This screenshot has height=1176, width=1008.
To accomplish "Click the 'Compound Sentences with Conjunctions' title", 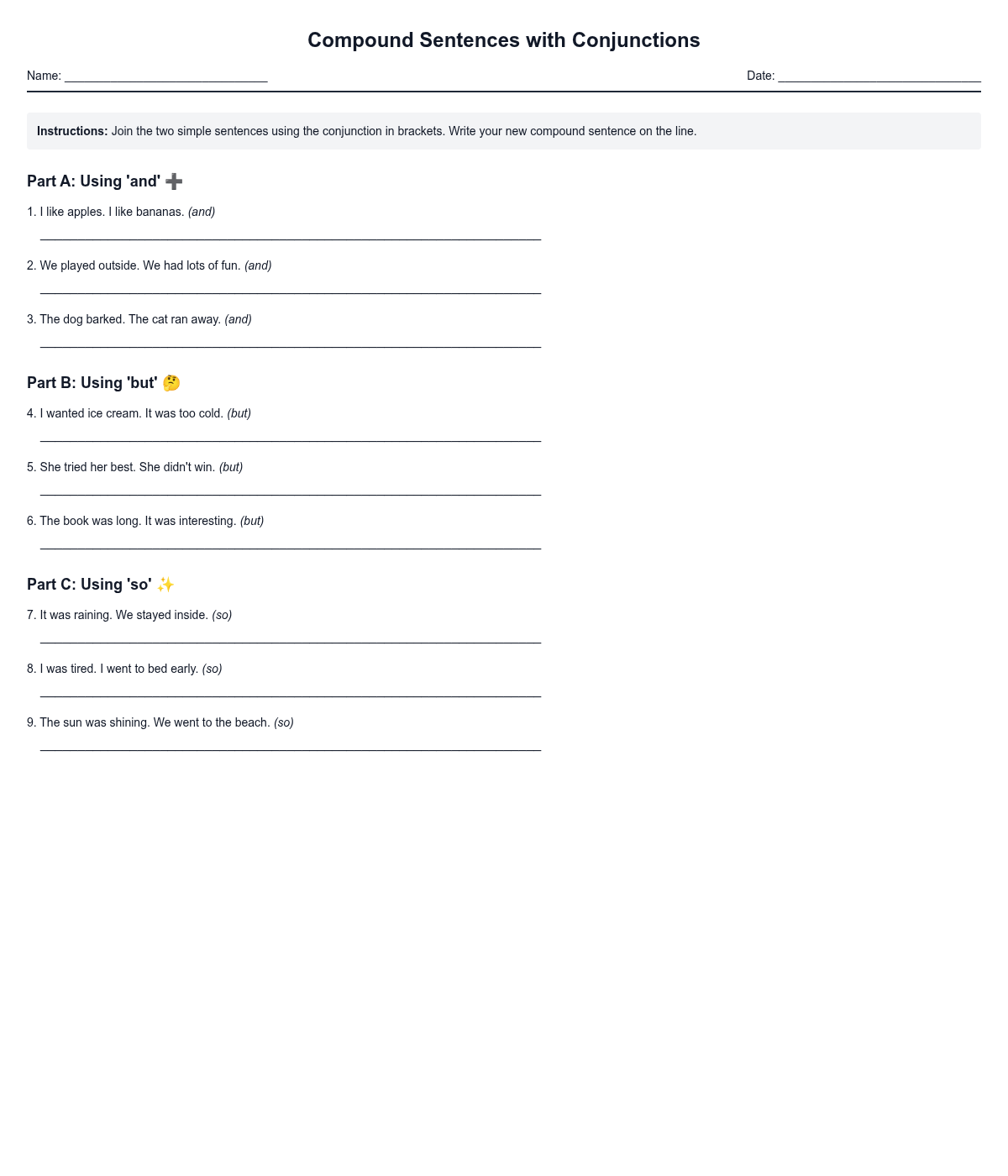I will coord(503,40).
